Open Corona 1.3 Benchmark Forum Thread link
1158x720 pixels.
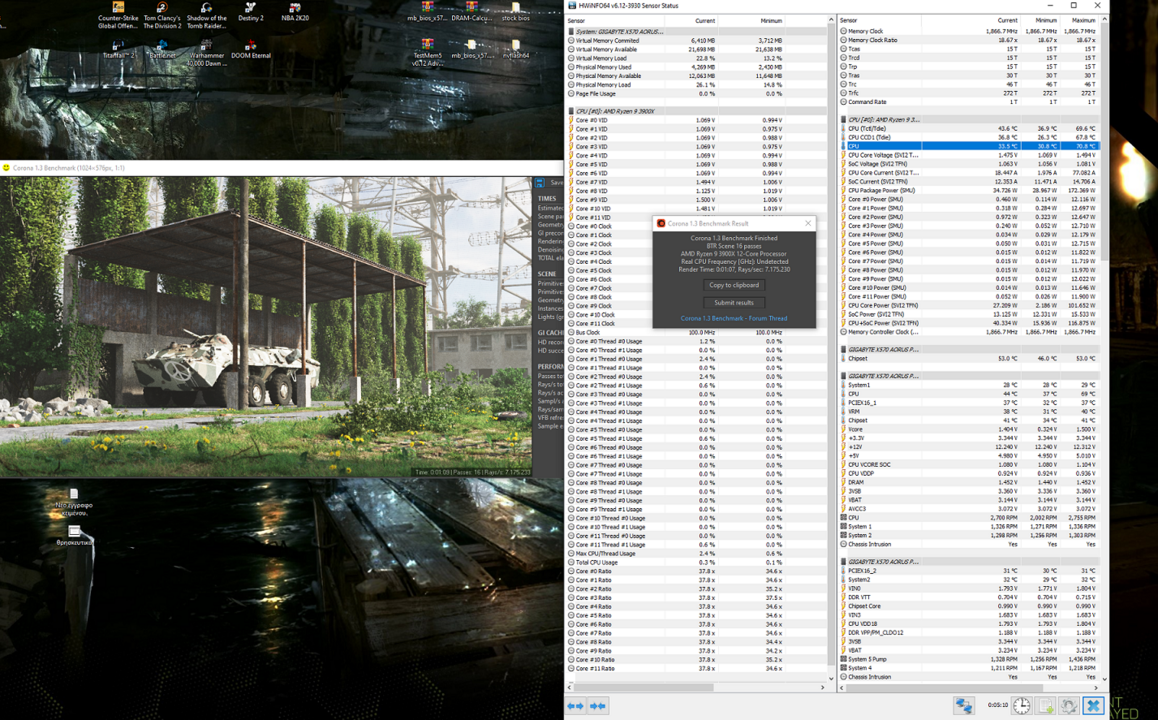[733, 318]
